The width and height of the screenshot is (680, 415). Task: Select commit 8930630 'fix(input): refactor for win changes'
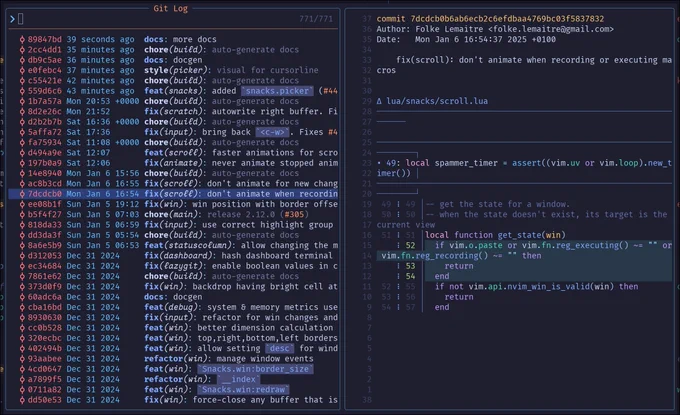(173, 317)
